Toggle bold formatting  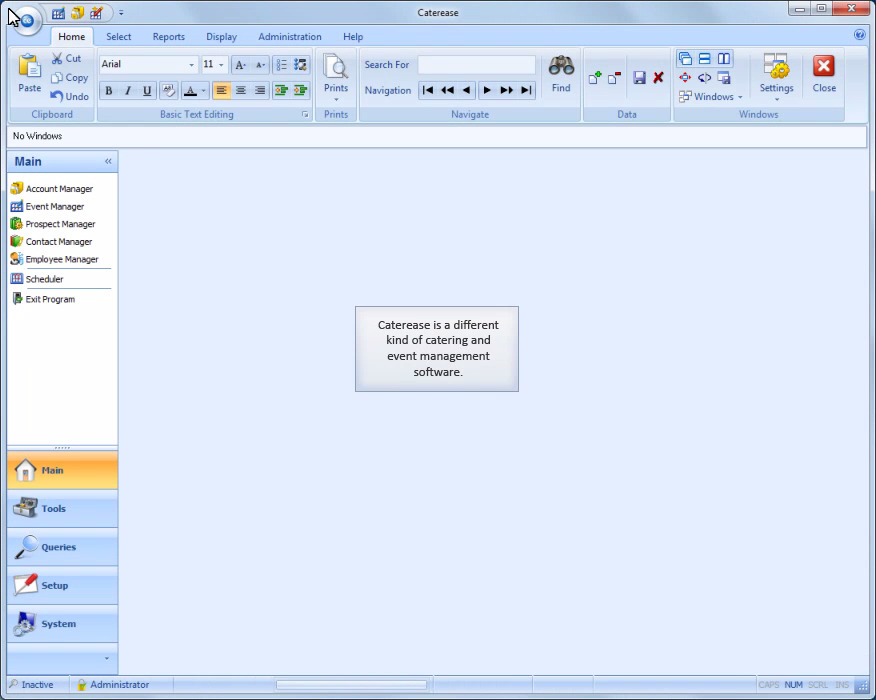pos(109,91)
